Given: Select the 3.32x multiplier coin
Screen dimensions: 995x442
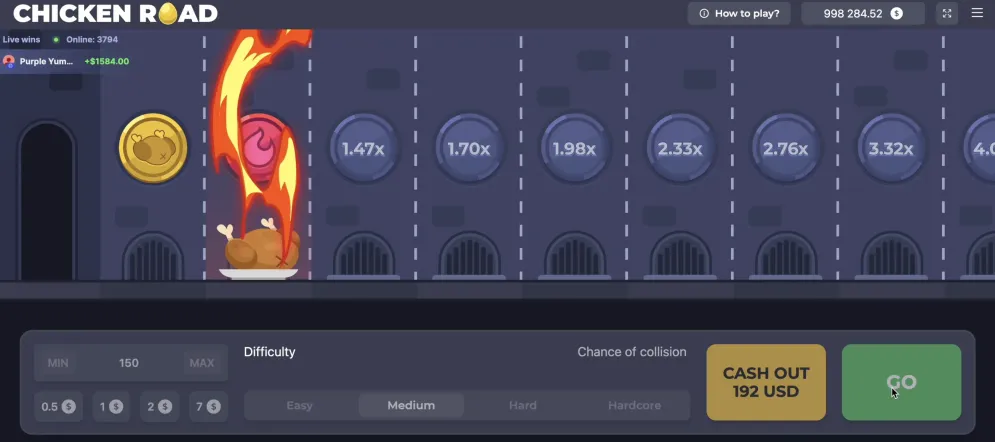Looking at the screenshot, I should (x=891, y=148).
